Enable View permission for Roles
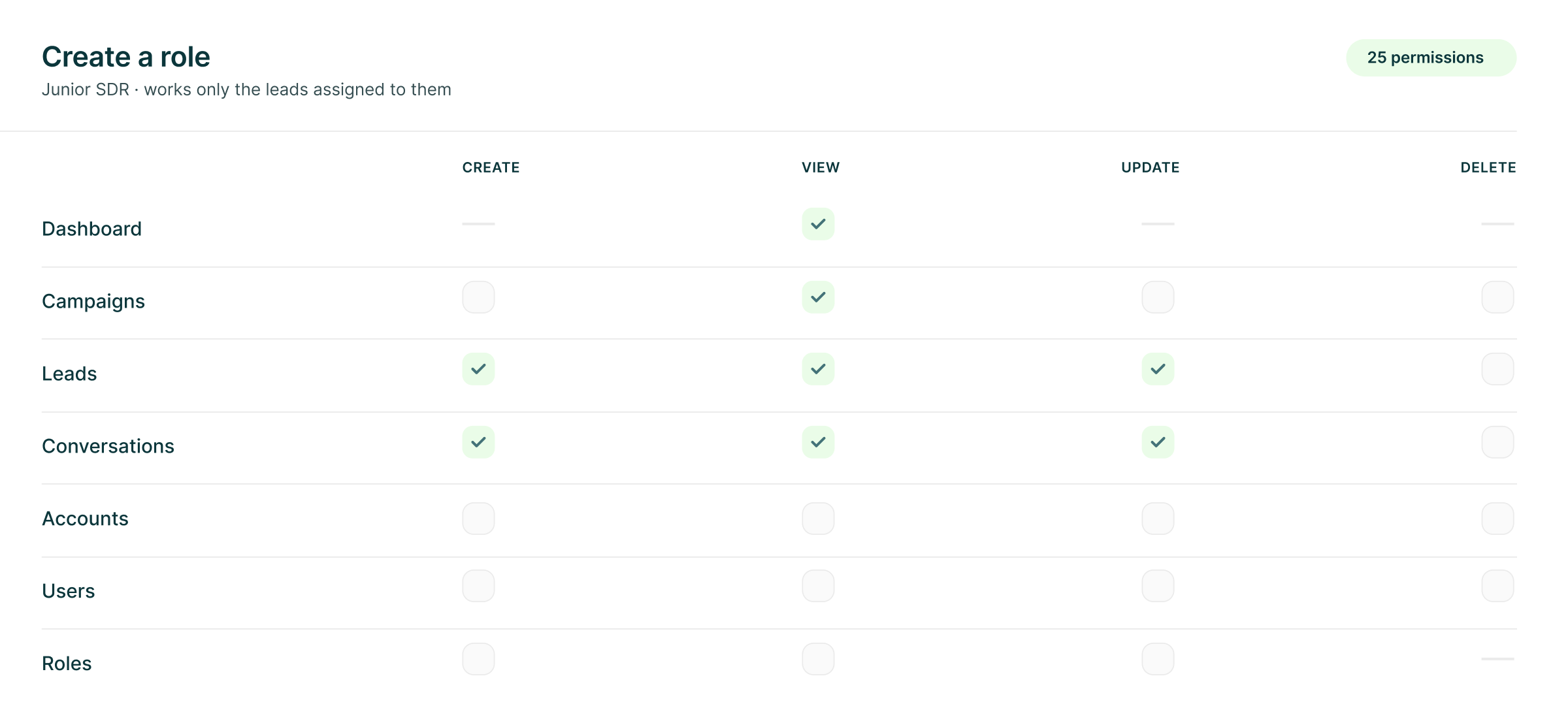 pyautogui.click(x=818, y=659)
